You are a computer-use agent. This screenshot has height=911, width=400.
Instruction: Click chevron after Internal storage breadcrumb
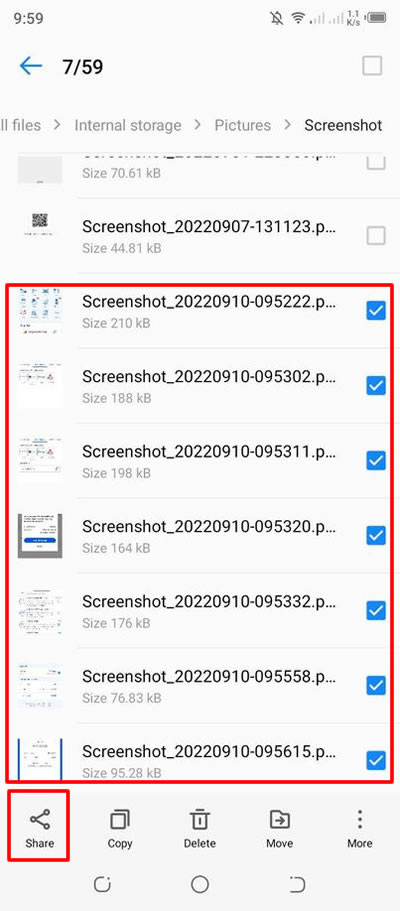click(198, 125)
